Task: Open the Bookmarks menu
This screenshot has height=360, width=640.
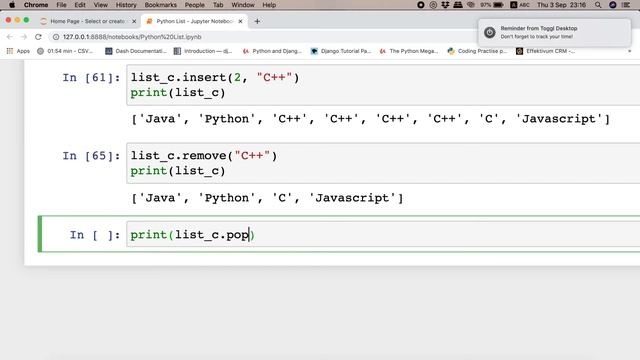Action: pos(160,5)
